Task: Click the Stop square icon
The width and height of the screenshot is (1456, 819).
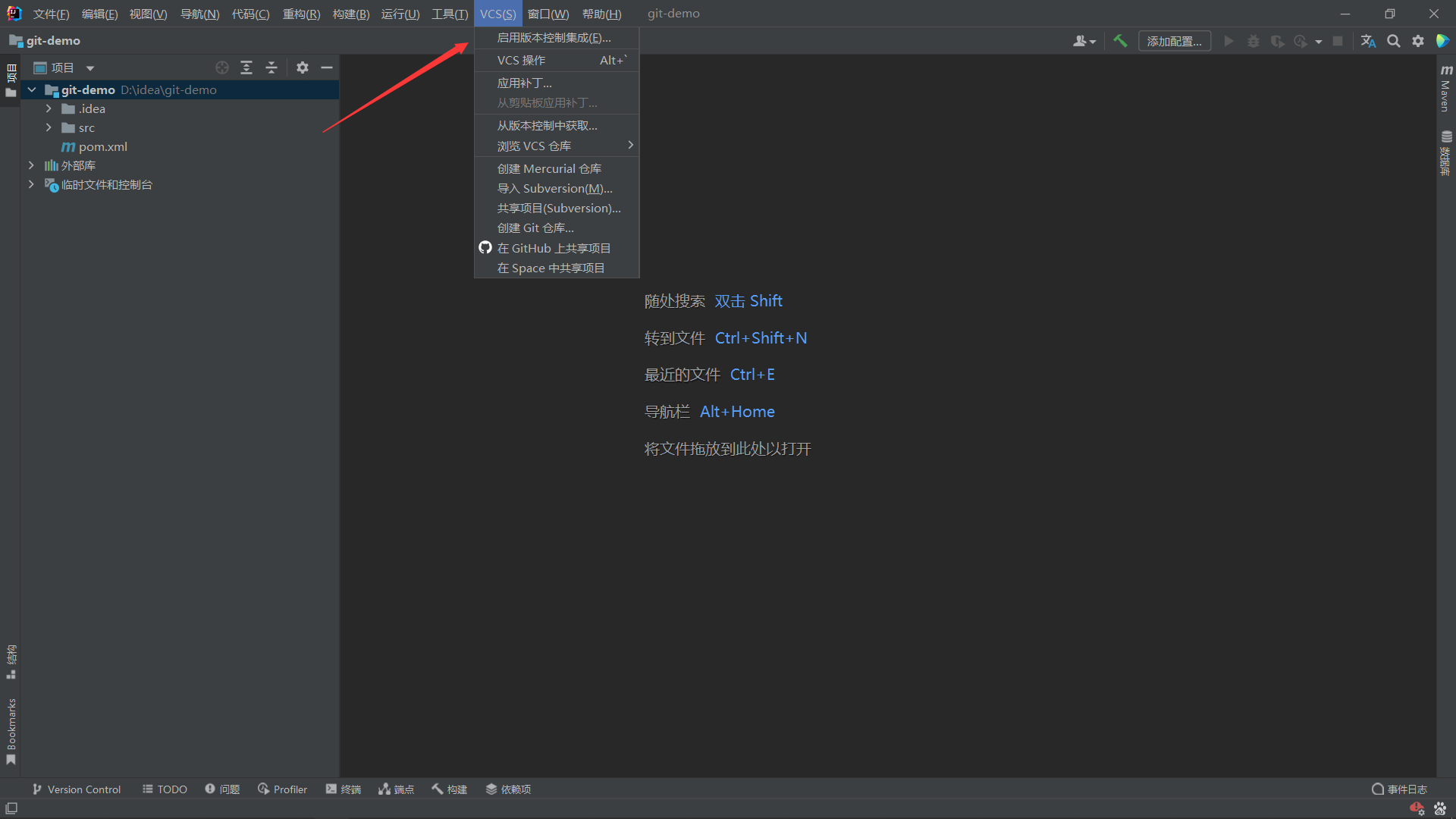Action: [1338, 41]
